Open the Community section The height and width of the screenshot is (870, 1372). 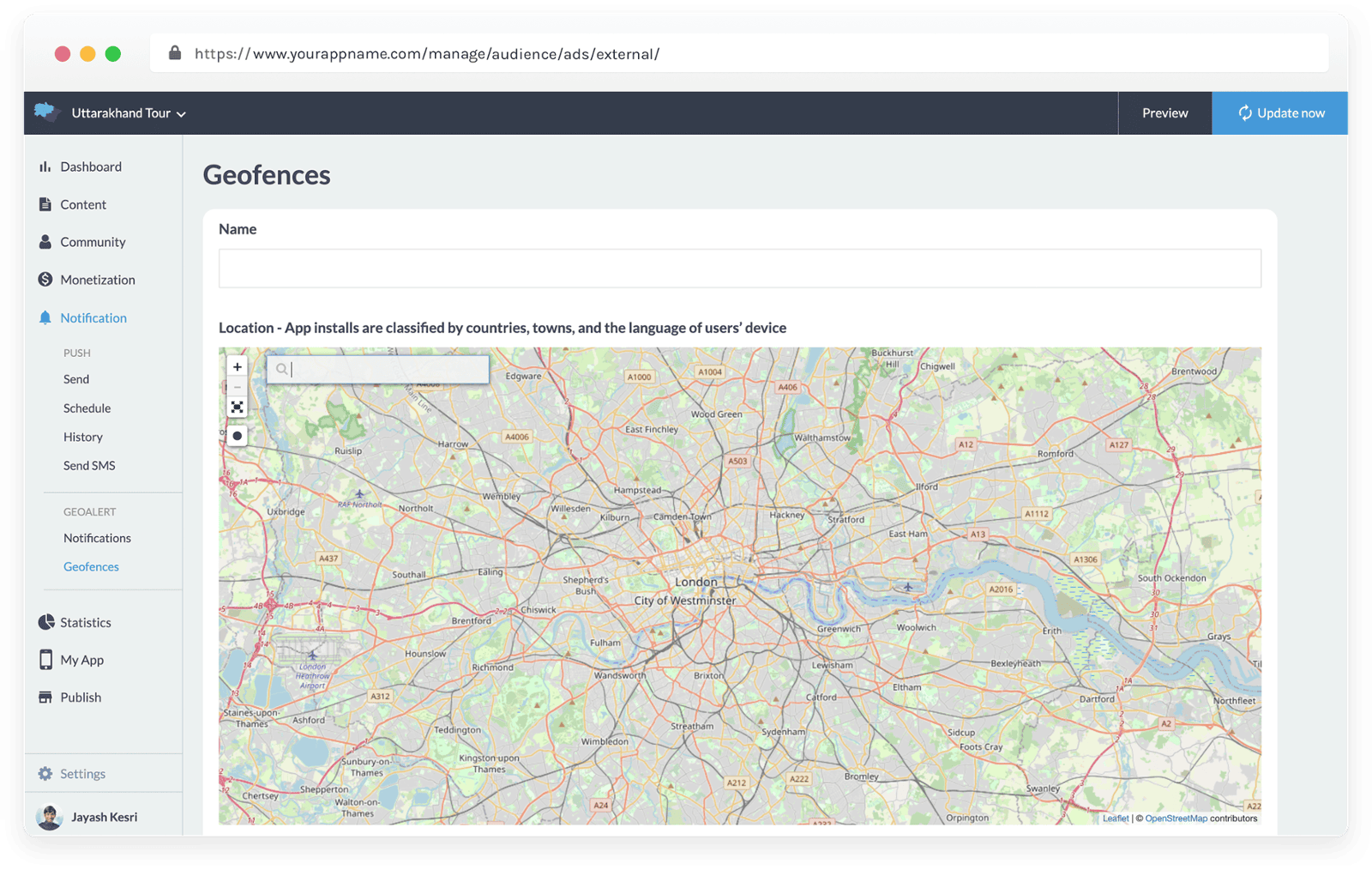click(93, 242)
